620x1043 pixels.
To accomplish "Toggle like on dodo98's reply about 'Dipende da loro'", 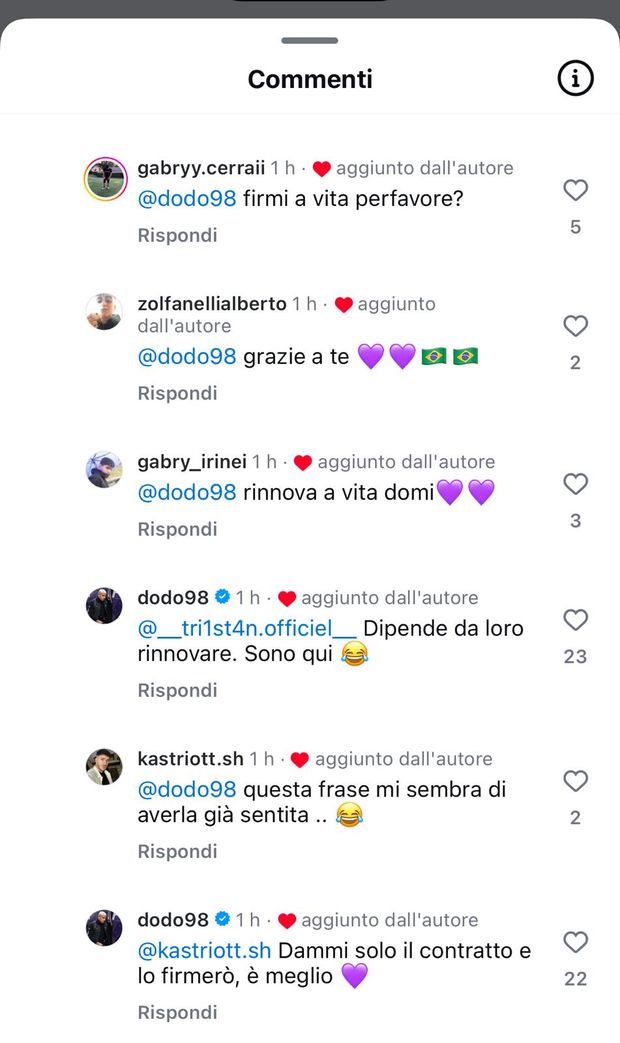I will coord(575,620).
